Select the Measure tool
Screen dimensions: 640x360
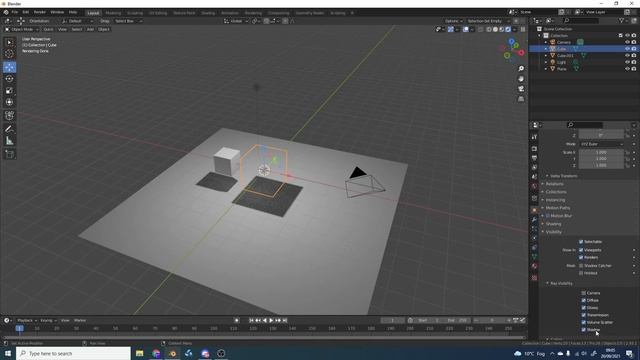9,141
